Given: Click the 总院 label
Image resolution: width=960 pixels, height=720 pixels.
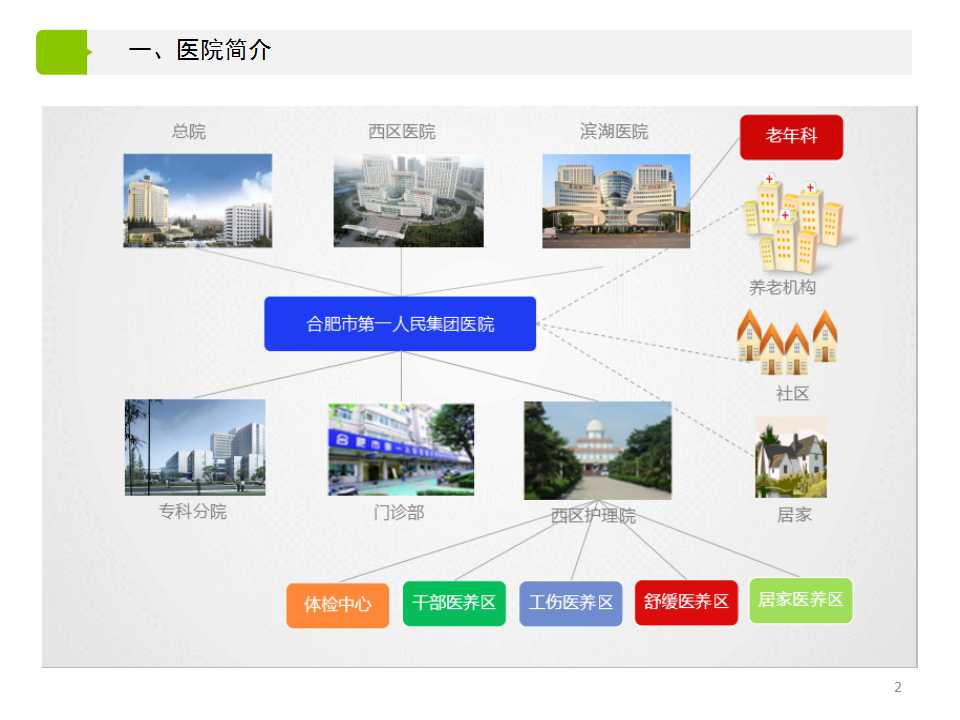Looking at the screenshot, I should [x=189, y=132].
